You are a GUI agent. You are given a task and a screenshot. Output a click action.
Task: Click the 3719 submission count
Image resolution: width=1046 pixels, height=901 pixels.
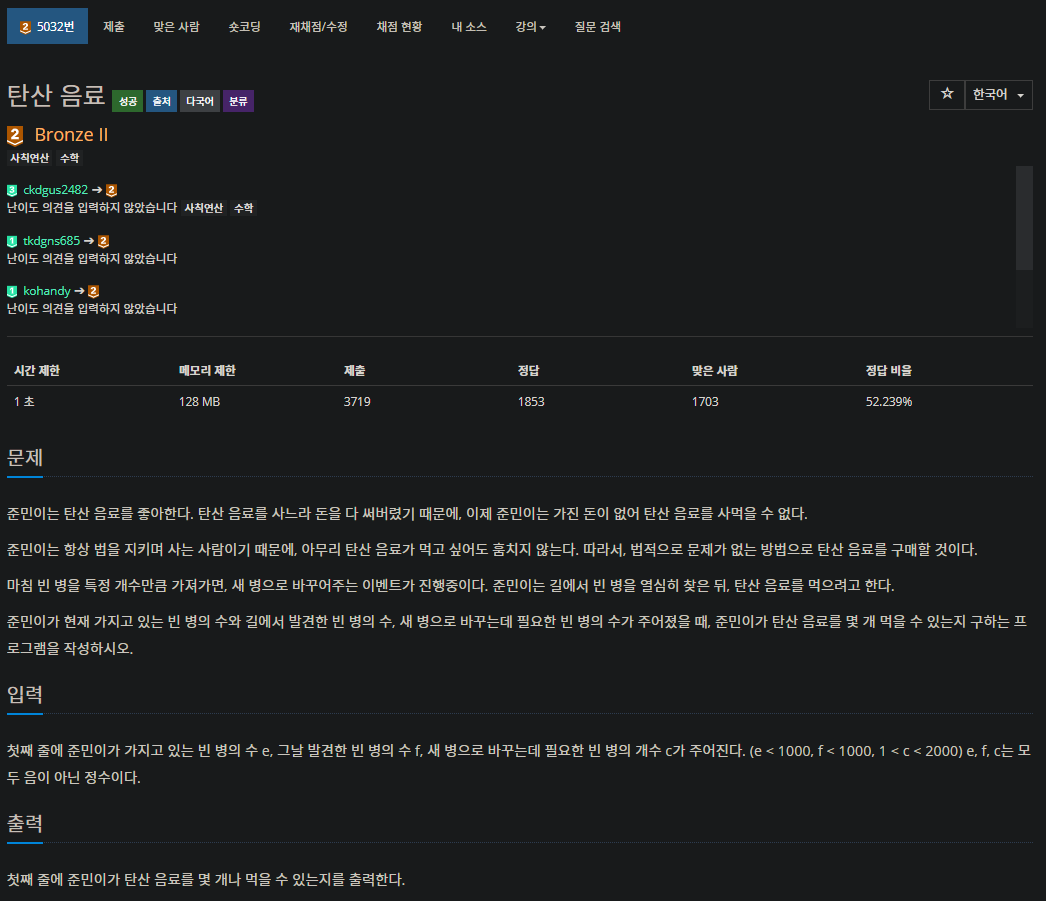click(357, 401)
